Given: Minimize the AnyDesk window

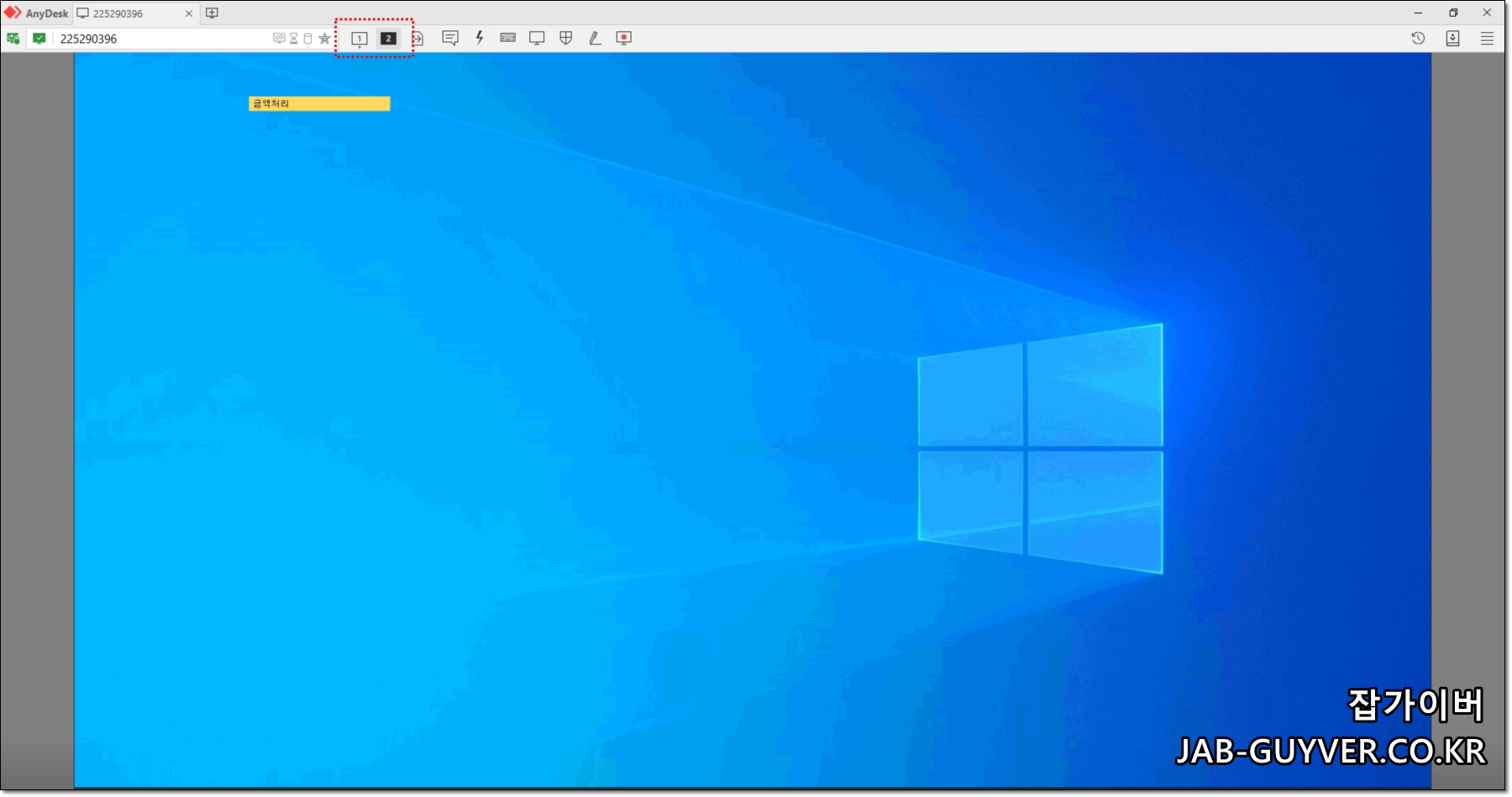Looking at the screenshot, I should 1418,13.
